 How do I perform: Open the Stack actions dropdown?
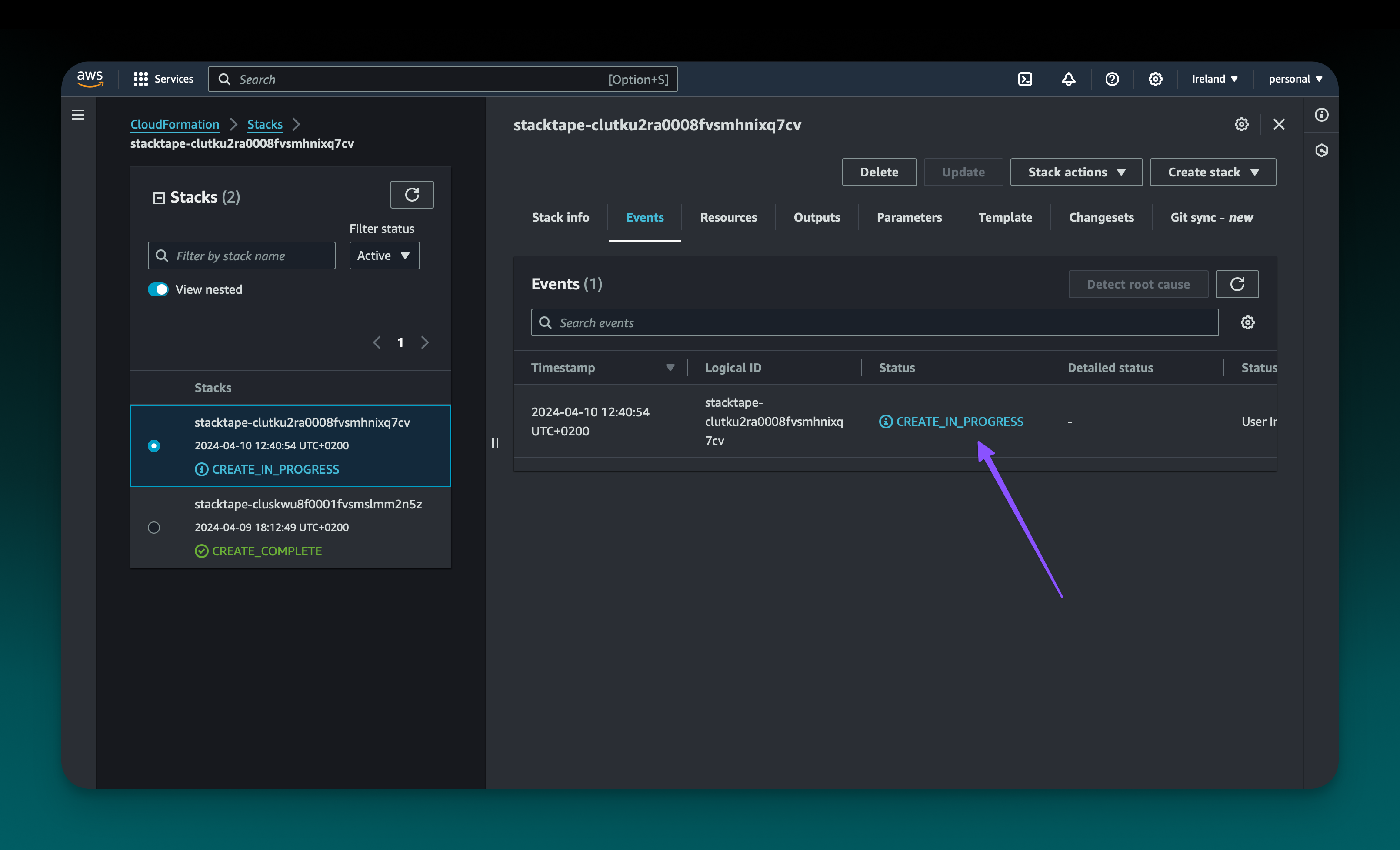coord(1076,172)
